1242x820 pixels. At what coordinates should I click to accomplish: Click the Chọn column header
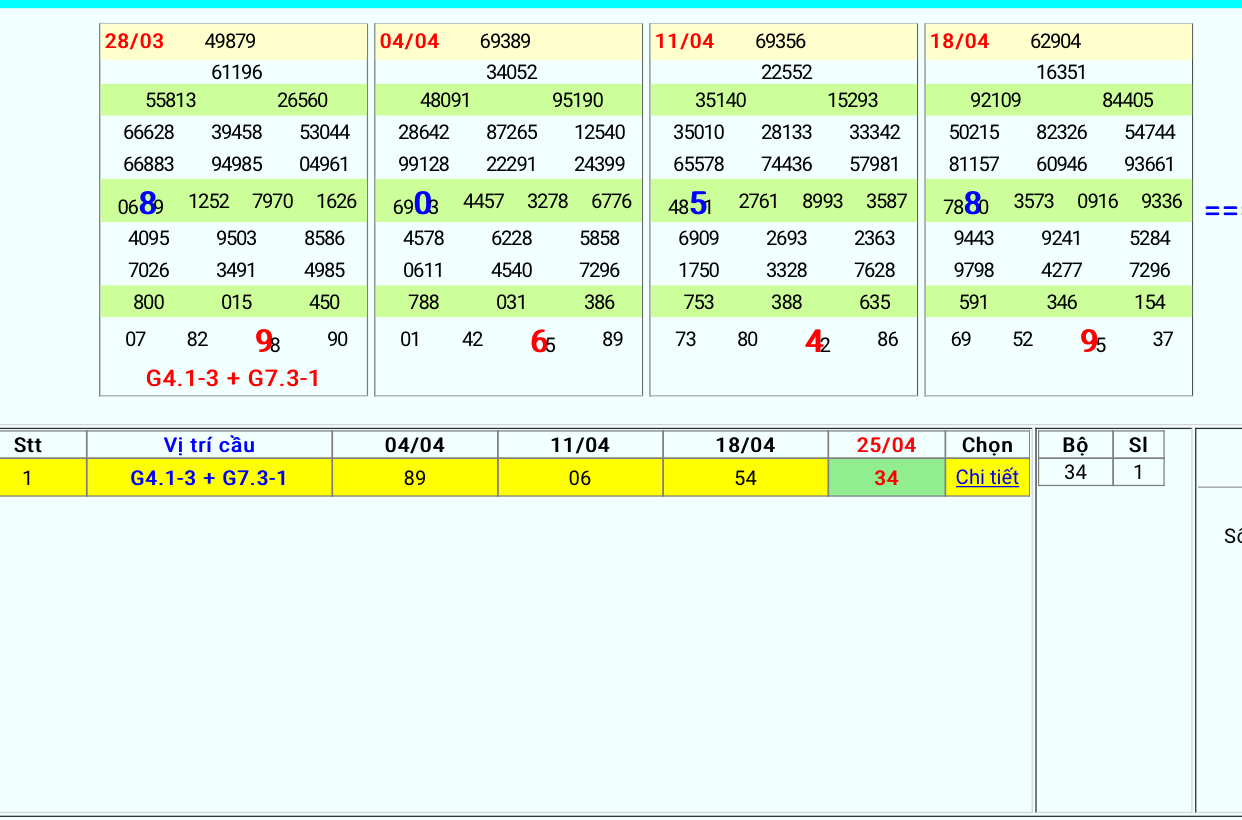(987, 445)
